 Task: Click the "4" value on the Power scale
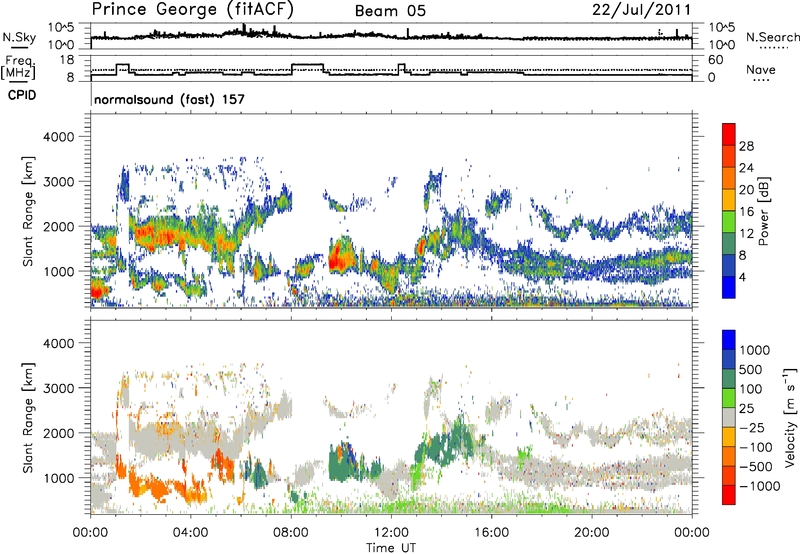point(742,277)
